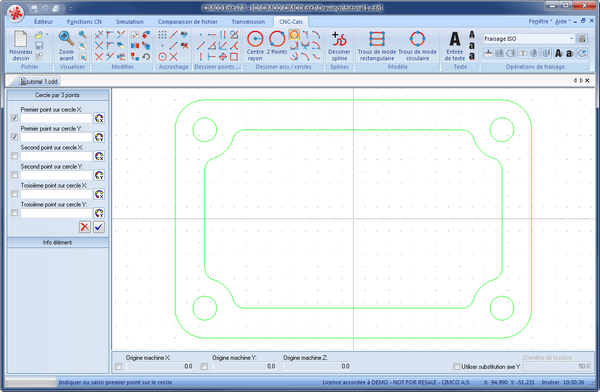The height and width of the screenshot is (392, 600).
Task: Activate the Zoom avant magnifier
Action: pyautogui.click(x=66, y=46)
